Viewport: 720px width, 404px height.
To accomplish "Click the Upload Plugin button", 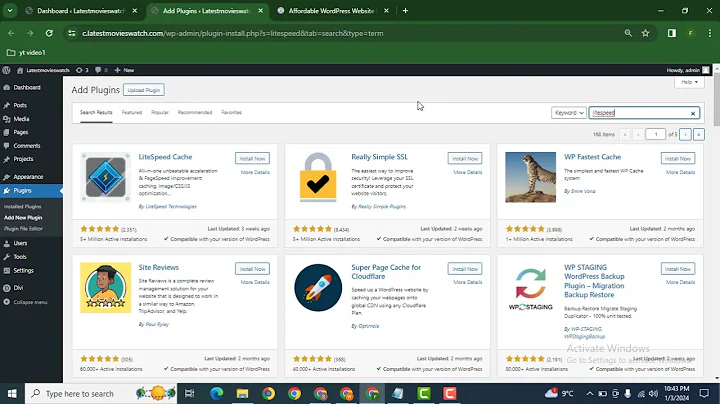I will [144, 90].
